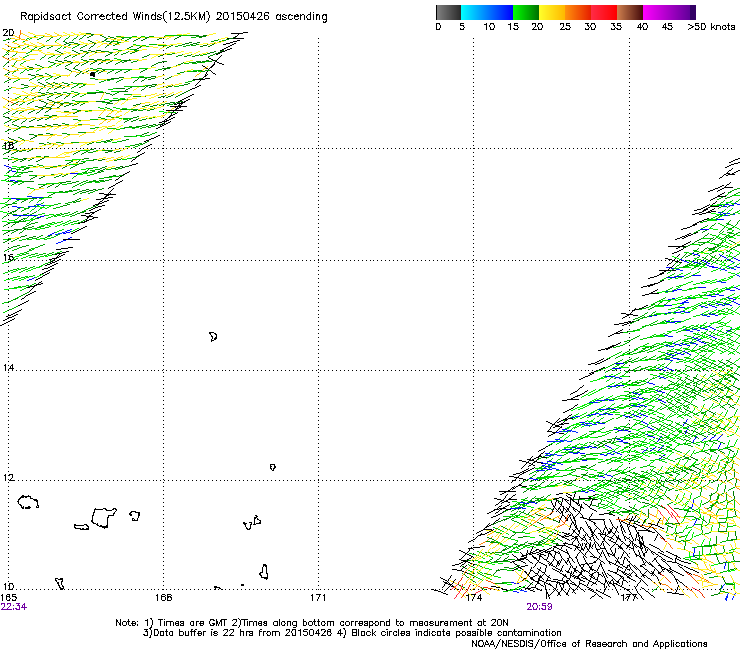
Task: Click the red 30-35 knots legend swatch
Action: point(604,12)
